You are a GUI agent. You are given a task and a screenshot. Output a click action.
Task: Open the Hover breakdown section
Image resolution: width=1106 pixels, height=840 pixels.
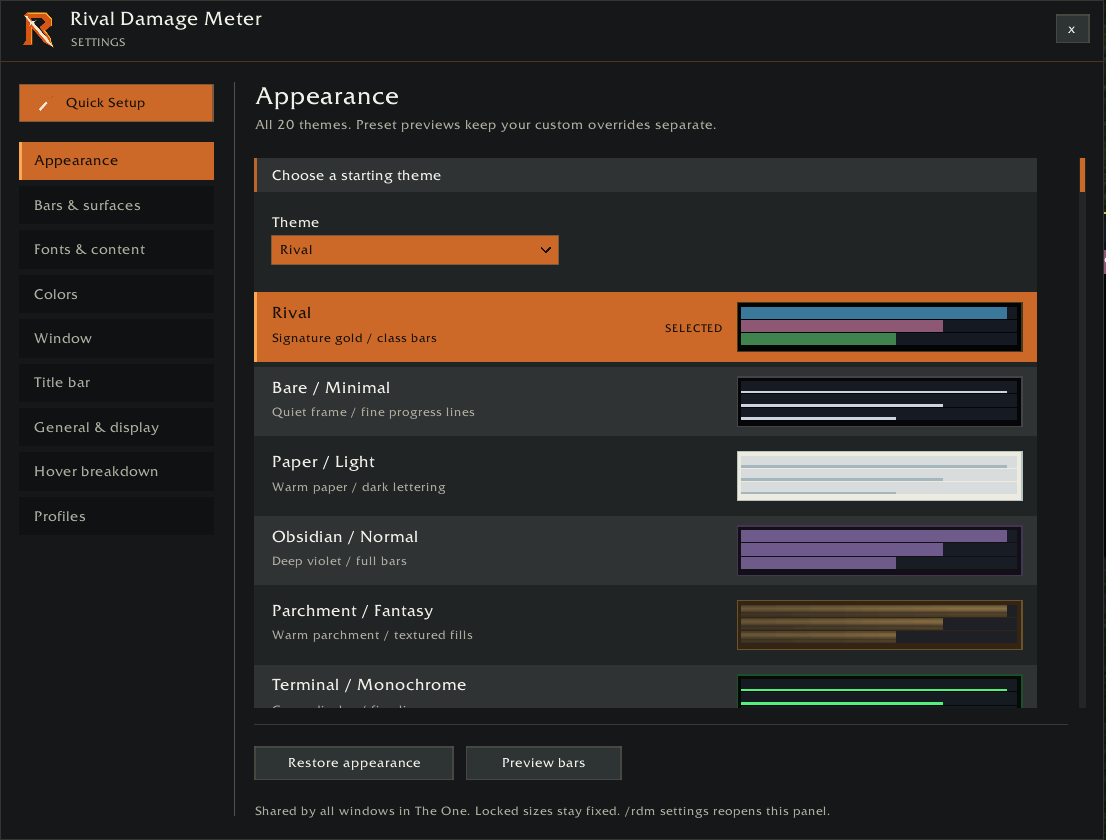pos(116,472)
